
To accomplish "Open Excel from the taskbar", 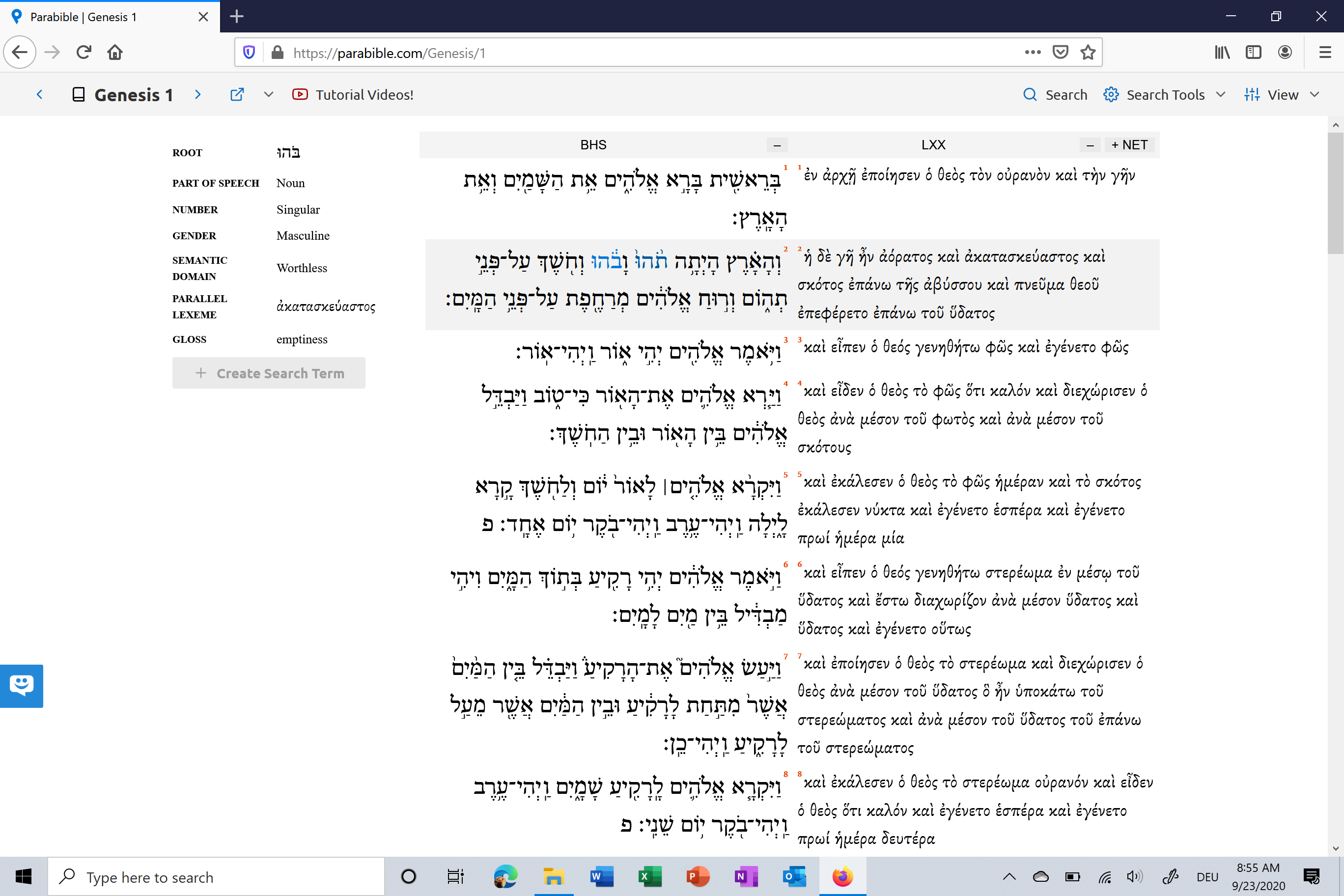I will [650, 876].
